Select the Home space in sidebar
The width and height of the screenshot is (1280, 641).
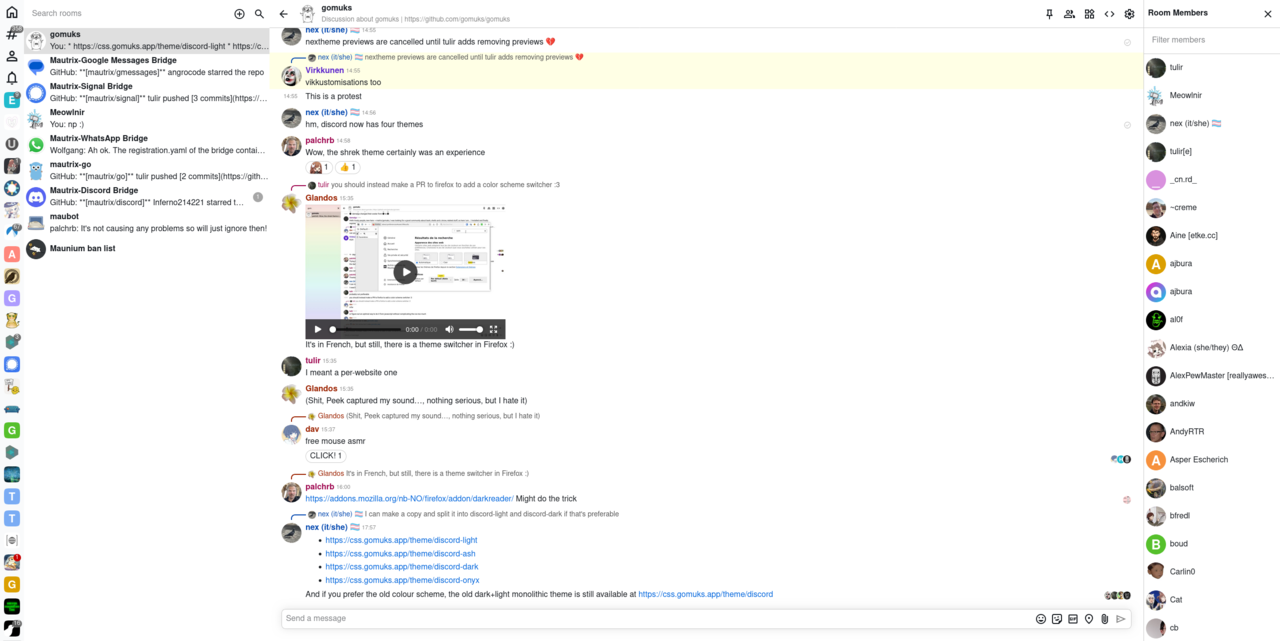pos(12,13)
